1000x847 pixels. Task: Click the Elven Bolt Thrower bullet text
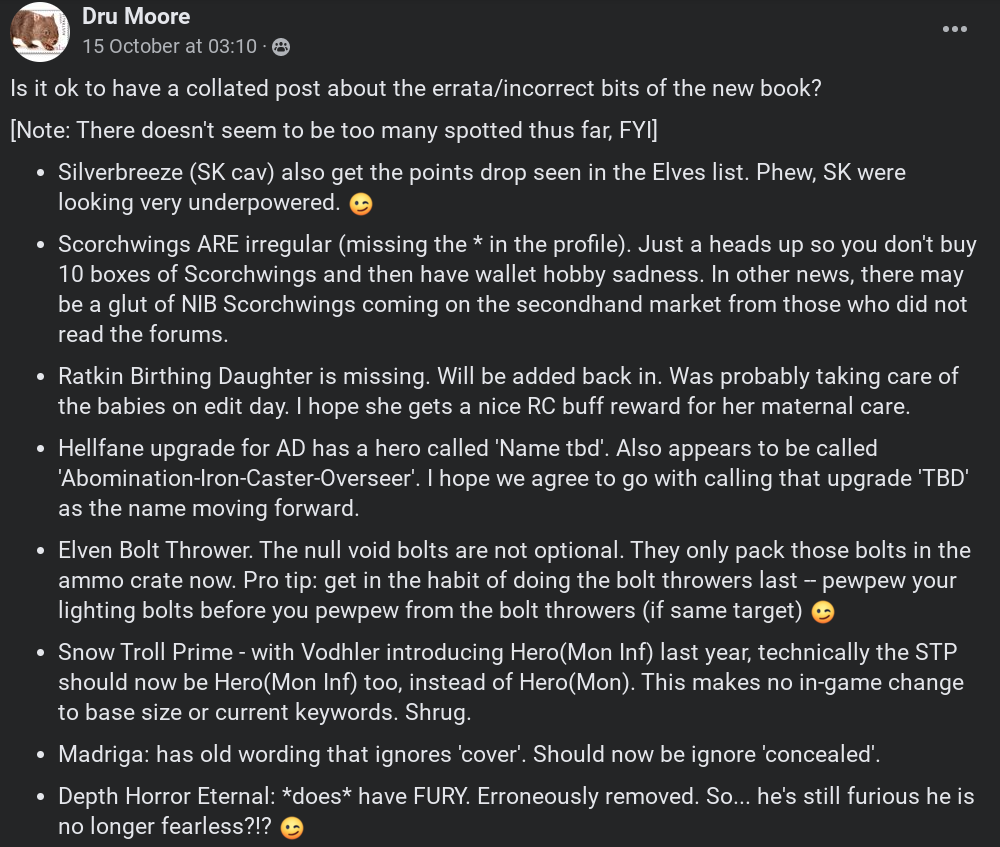[514, 580]
